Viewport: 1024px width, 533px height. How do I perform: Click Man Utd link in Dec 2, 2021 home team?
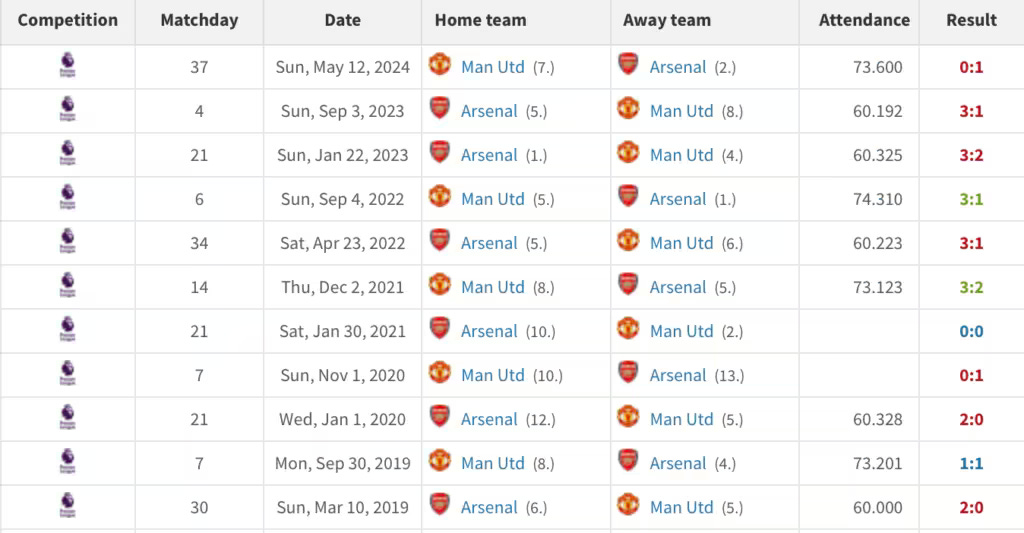pos(492,287)
